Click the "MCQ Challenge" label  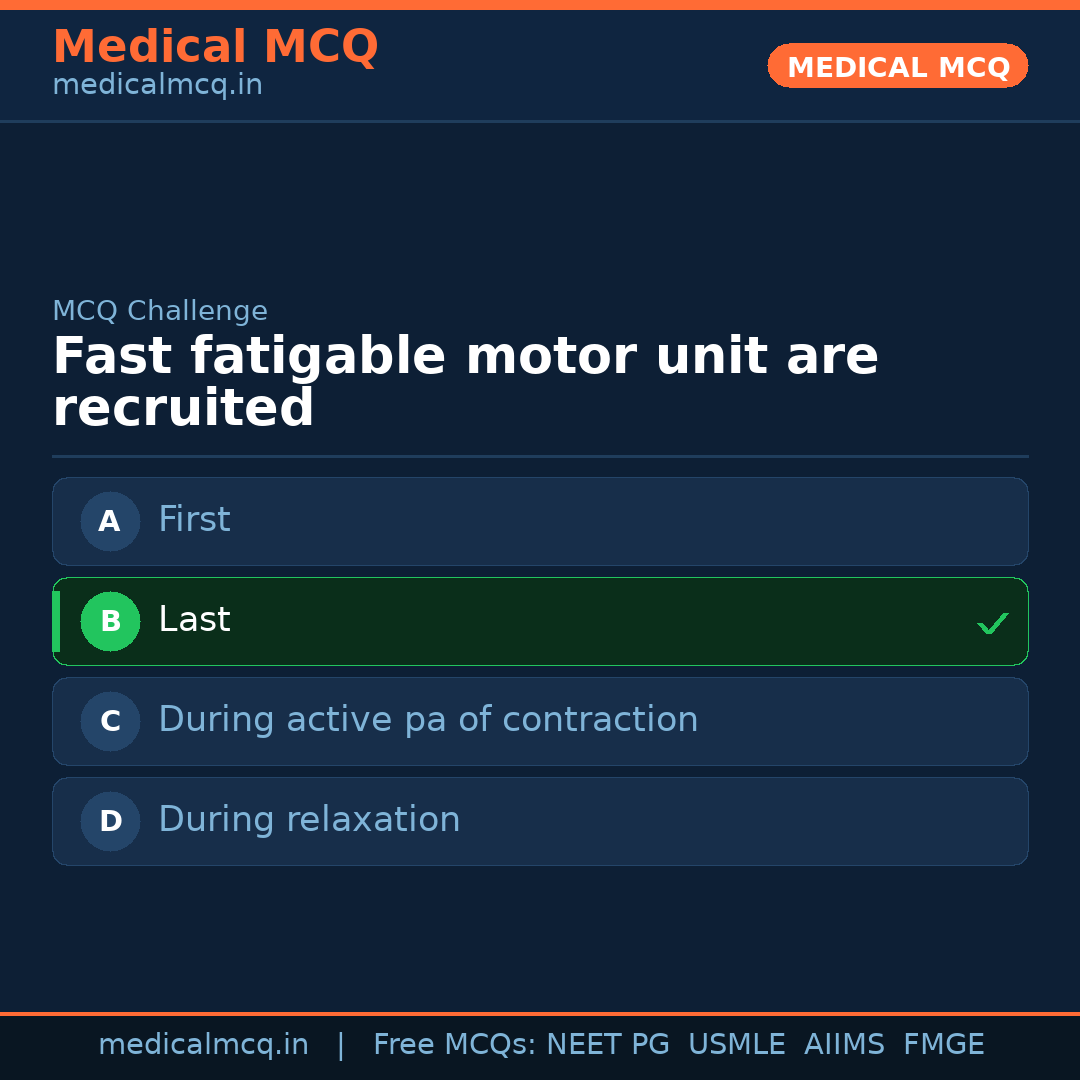(160, 311)
